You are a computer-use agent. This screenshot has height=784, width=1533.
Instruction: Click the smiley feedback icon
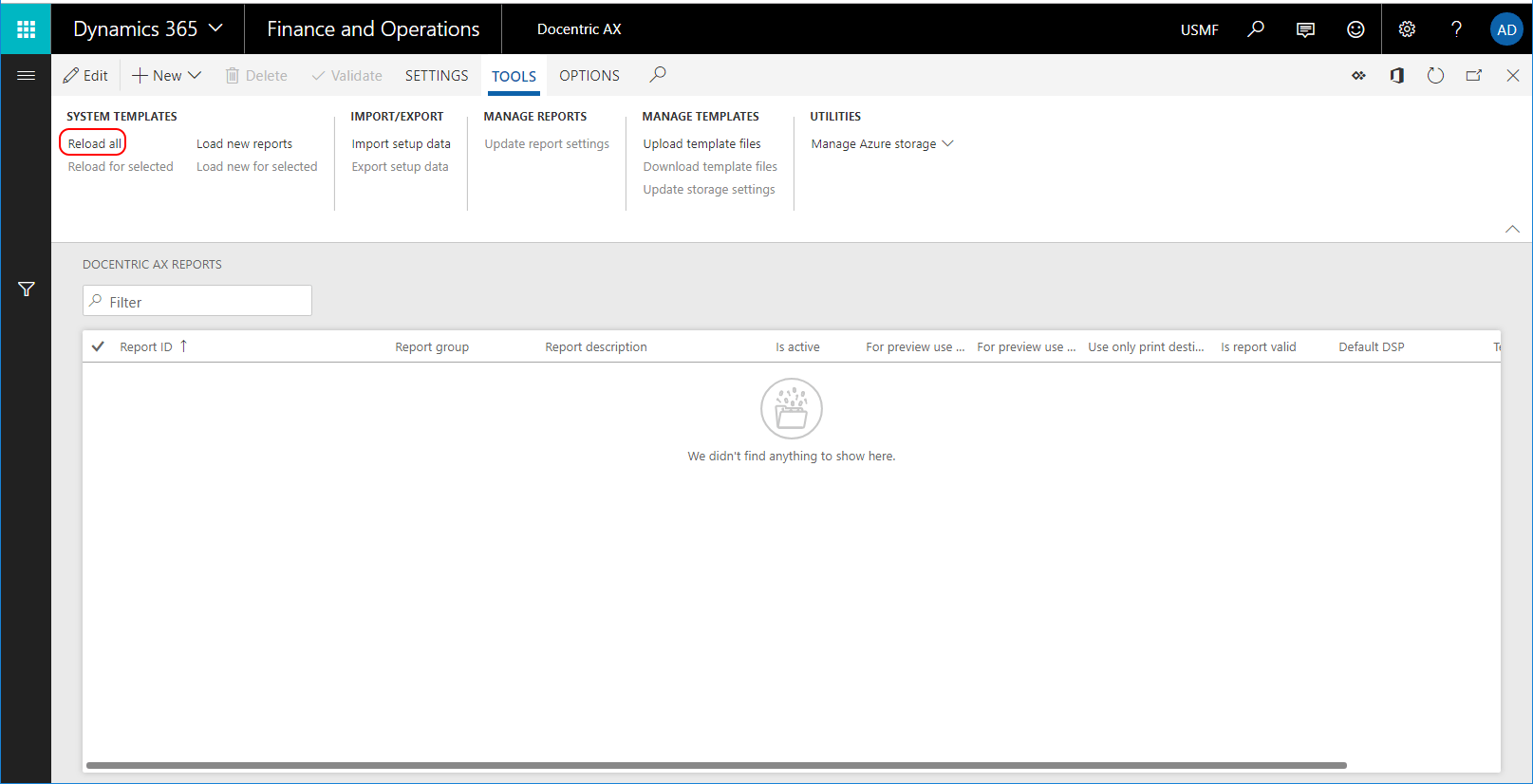(1355, 29)
